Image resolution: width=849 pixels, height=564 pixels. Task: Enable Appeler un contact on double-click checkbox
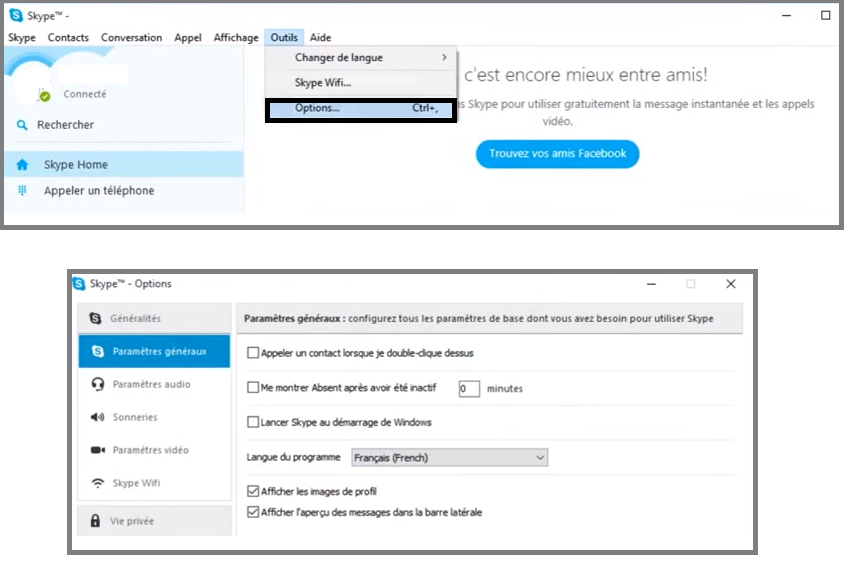253,353
